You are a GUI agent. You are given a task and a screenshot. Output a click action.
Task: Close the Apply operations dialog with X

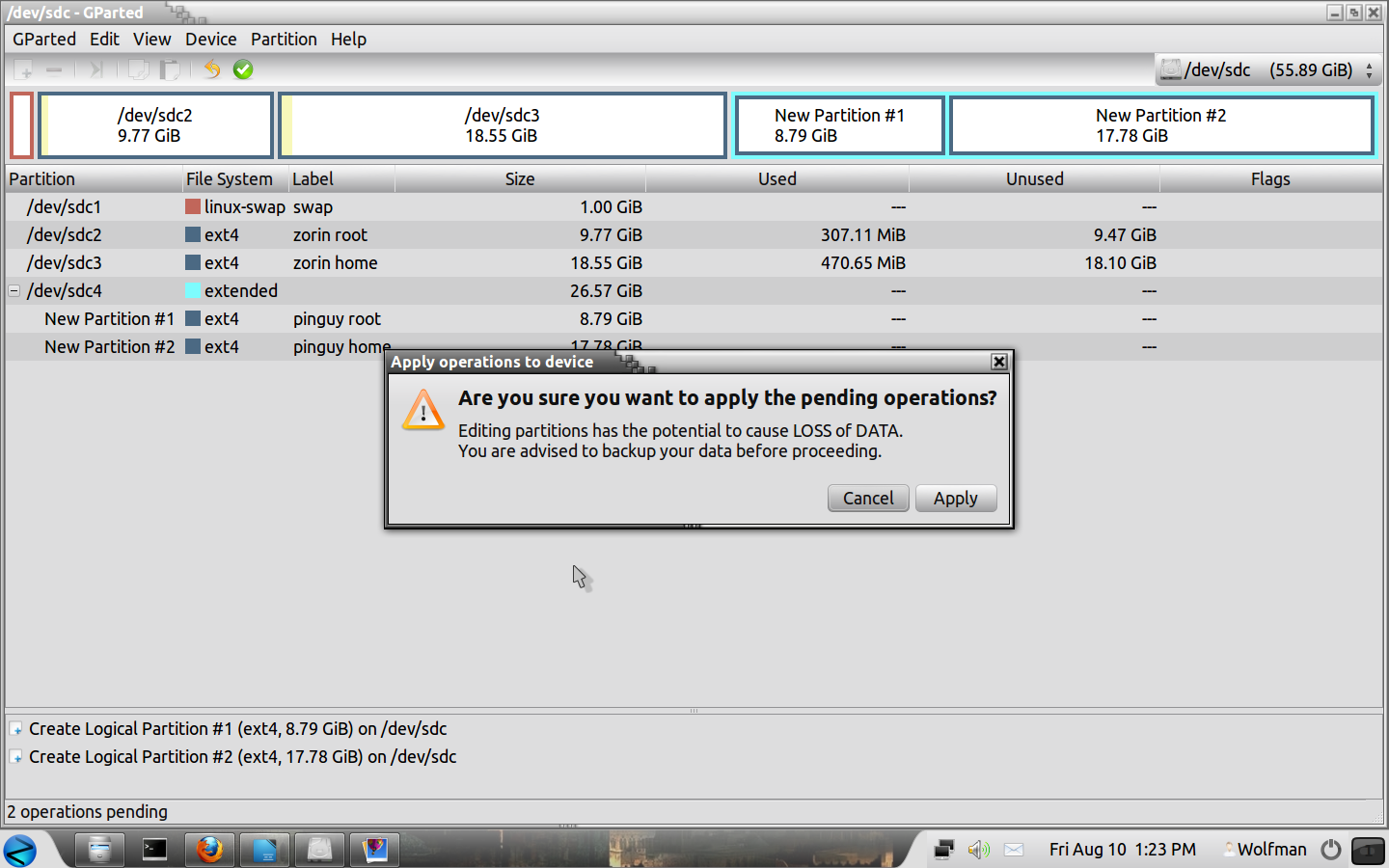(x=999, y=362)
